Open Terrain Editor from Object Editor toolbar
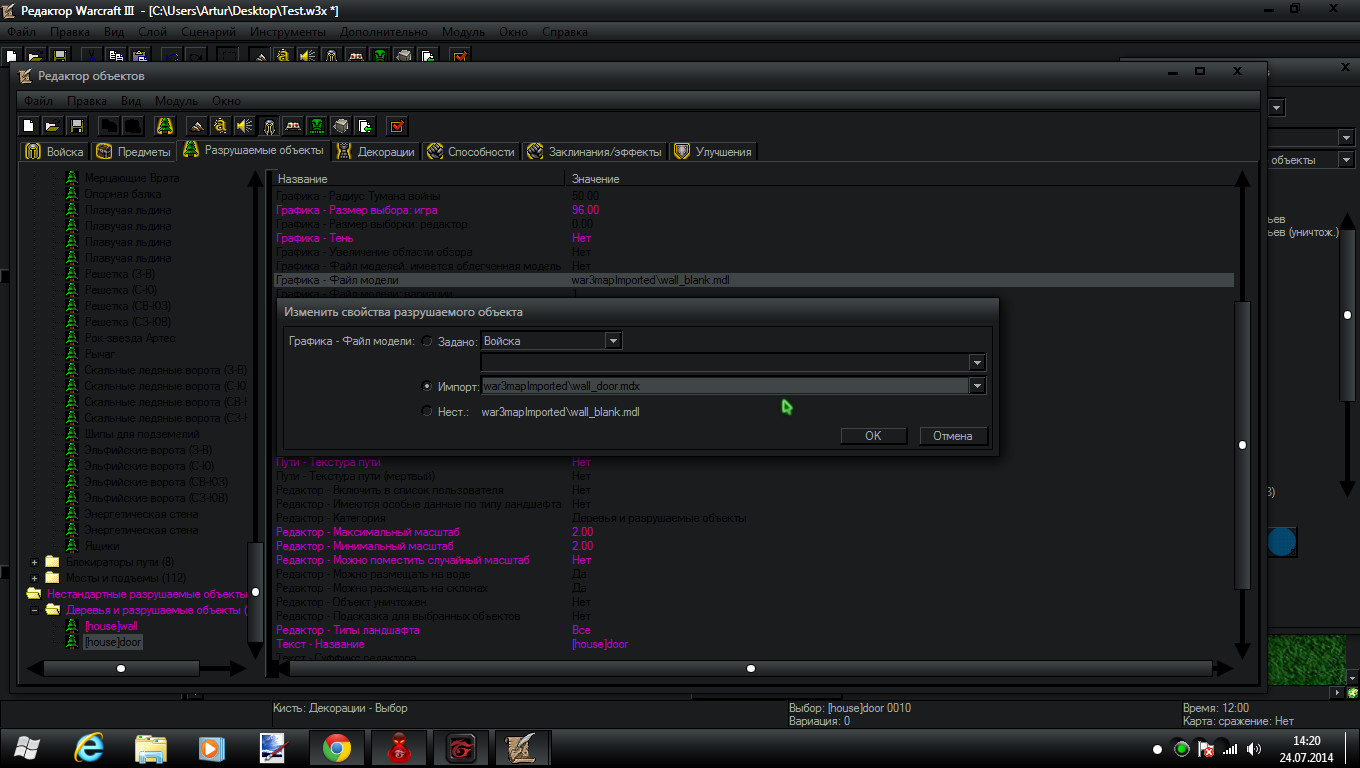 [x=197, y=126]
